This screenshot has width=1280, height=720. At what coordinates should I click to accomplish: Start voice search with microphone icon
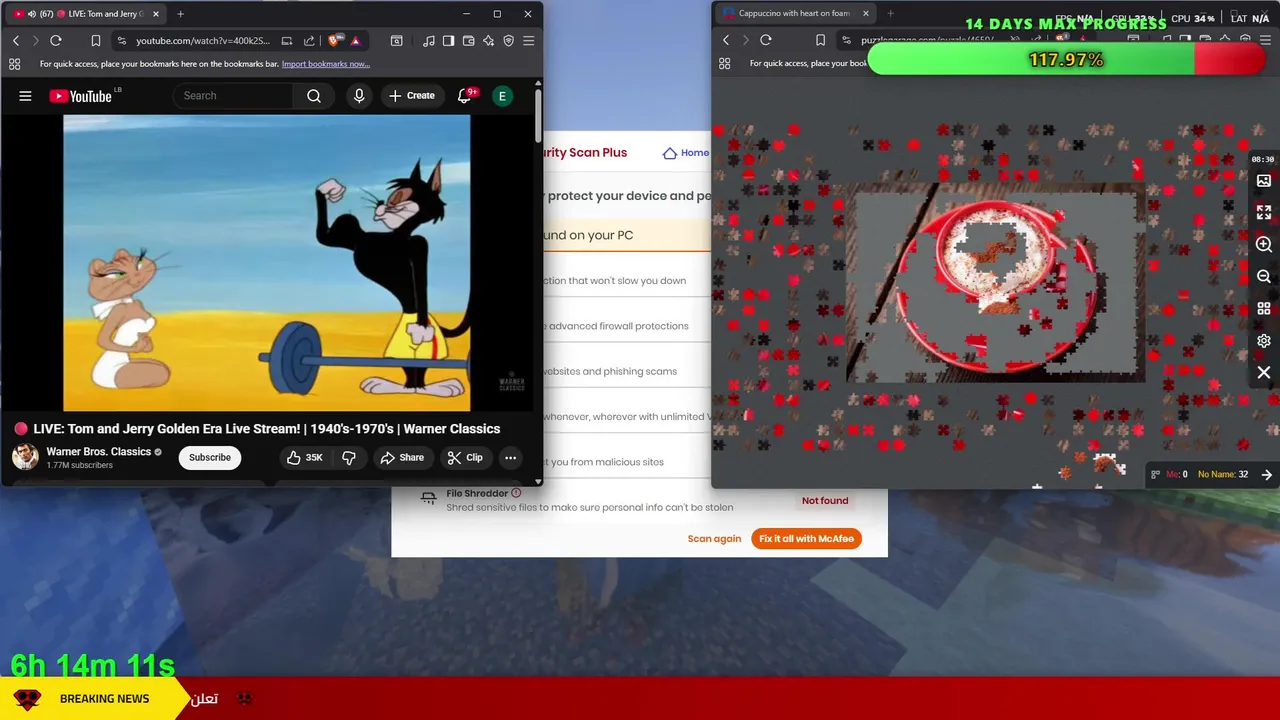(x=359, y=96)
